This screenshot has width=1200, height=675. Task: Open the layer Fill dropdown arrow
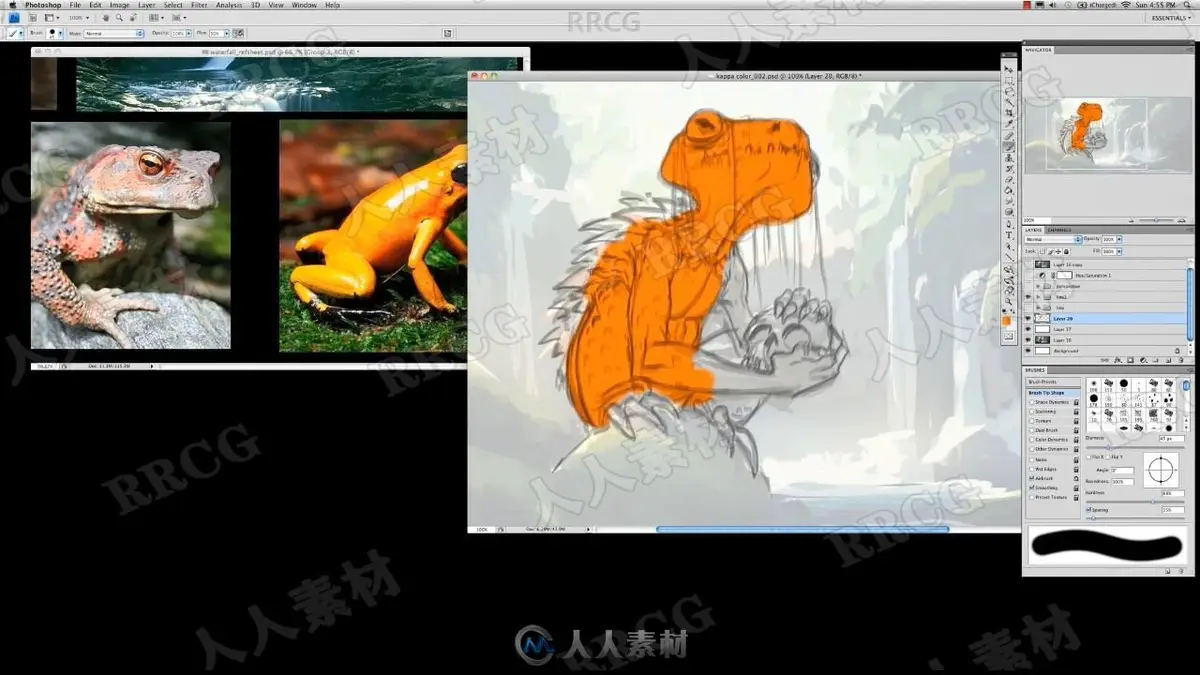(x=1119, y=250)
